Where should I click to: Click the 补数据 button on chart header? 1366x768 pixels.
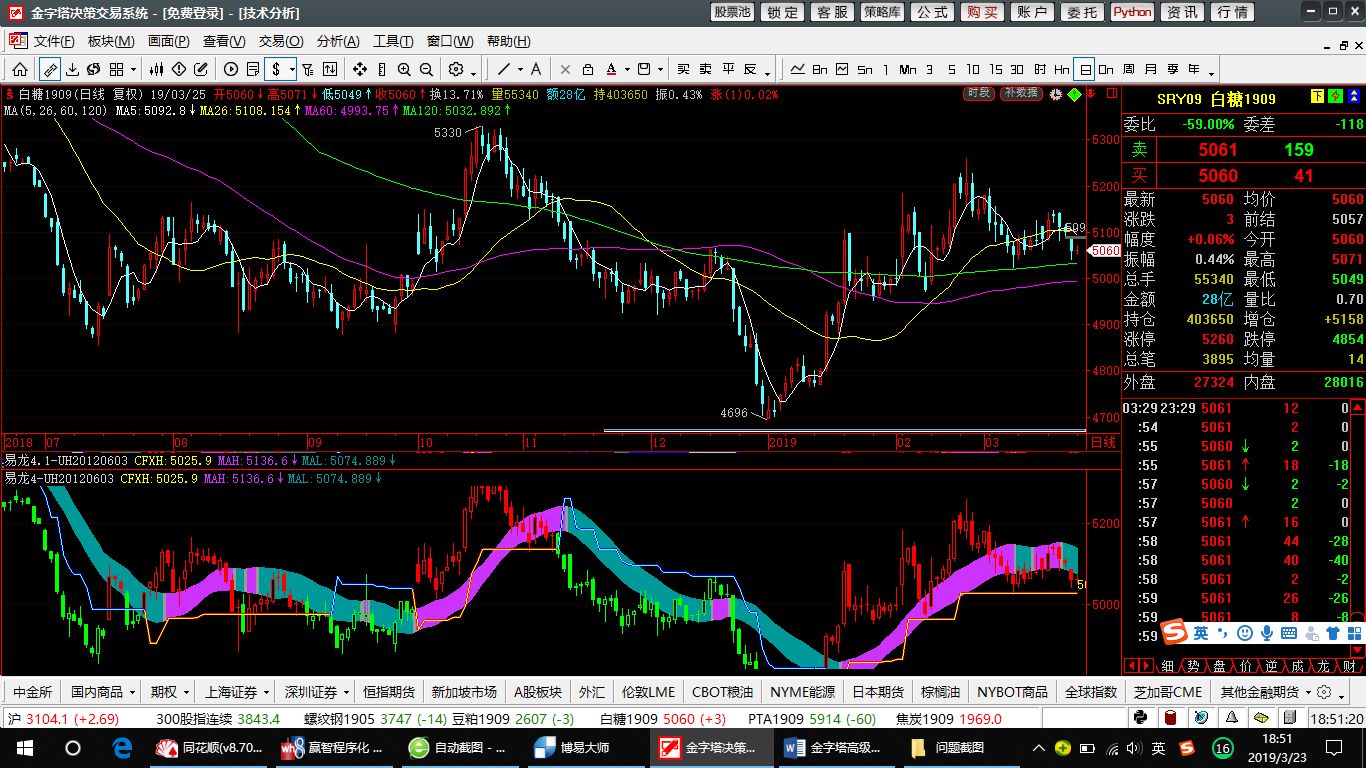1021,93
